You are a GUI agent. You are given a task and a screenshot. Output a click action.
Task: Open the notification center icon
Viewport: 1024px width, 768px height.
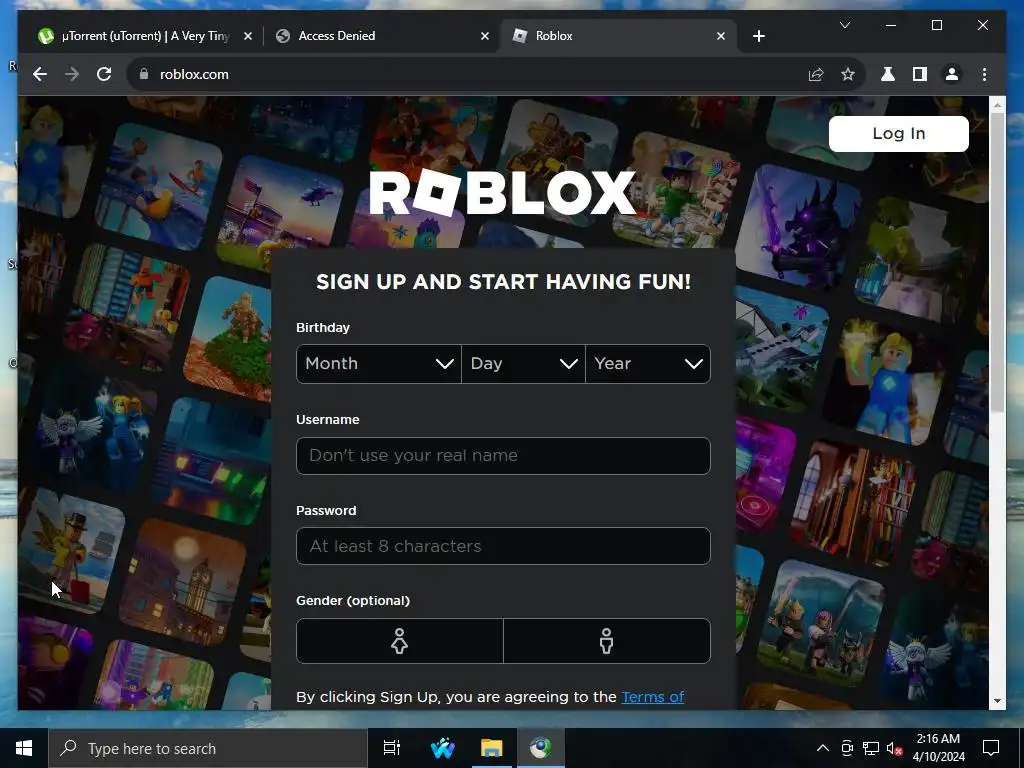pyautogui.click(x=991, y=748)
